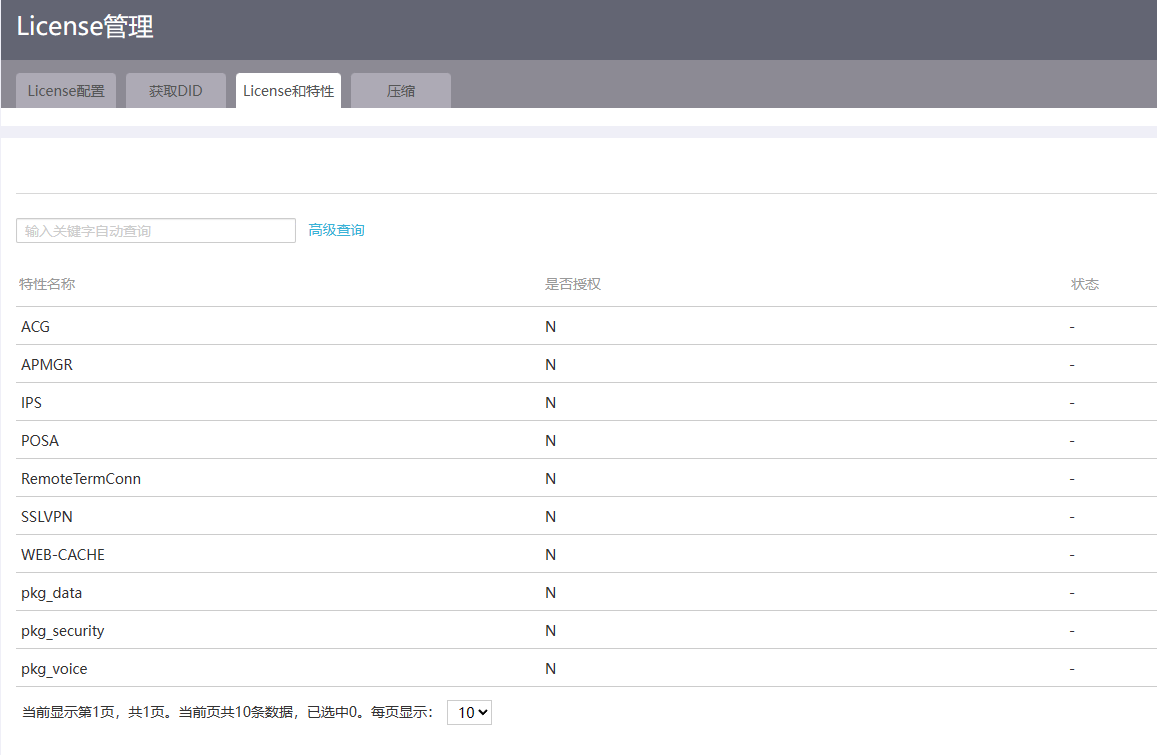Viewport: 1157px width, 755px height.
Task: Select the RemoteTermConn feature row
Action: tap(81, 479)
